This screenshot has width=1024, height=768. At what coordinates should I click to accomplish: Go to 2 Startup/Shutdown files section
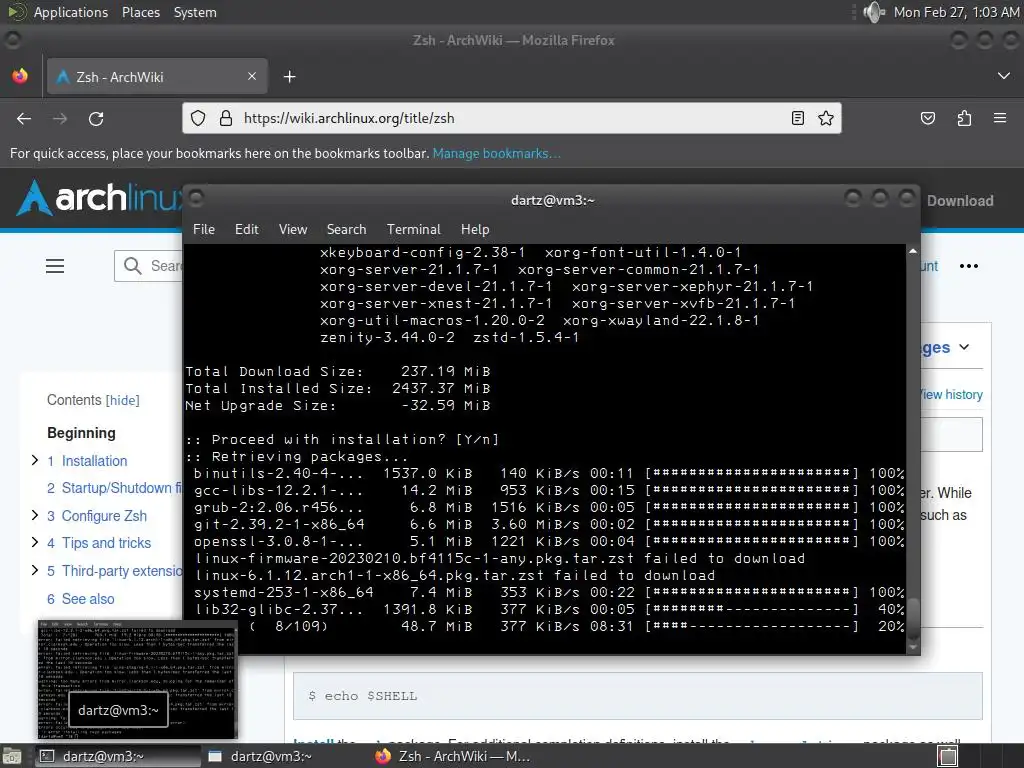[x=114, y=488]
